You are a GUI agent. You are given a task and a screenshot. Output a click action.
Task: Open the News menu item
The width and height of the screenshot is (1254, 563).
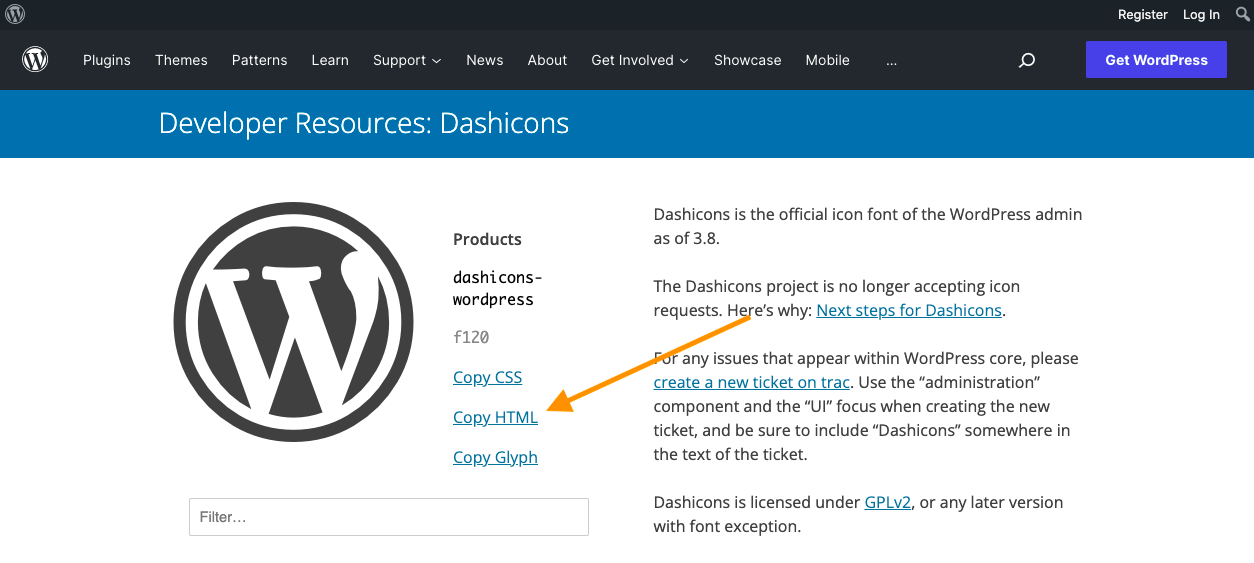[485, 60]
